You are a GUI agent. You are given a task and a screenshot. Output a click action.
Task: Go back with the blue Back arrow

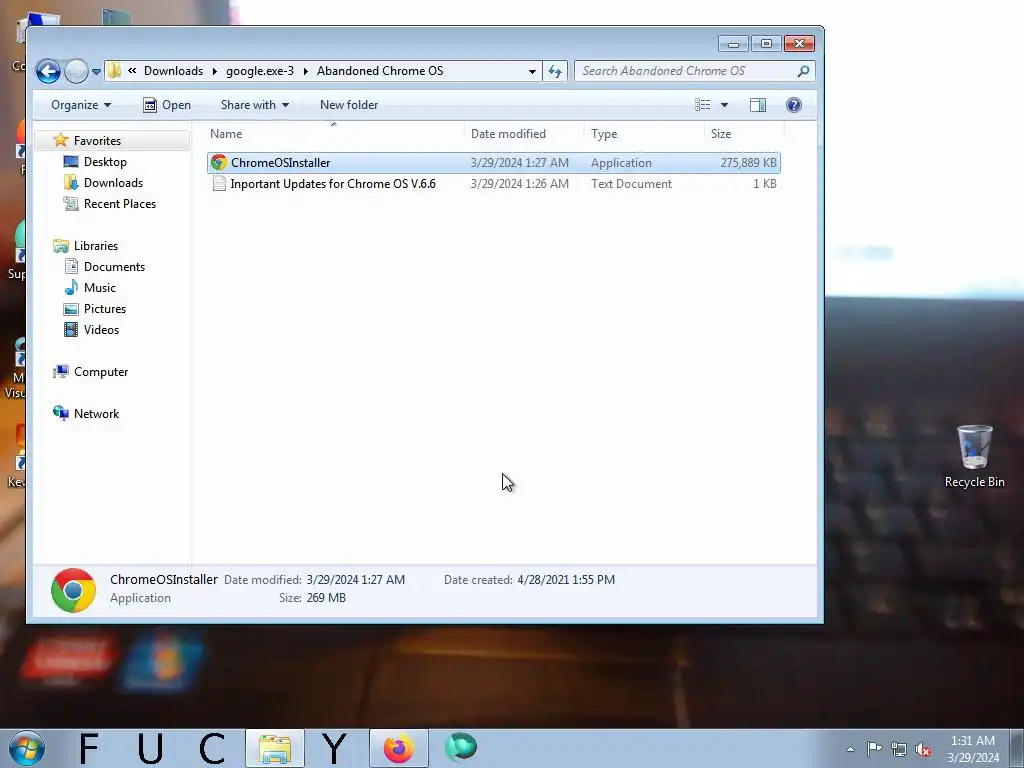48,71
